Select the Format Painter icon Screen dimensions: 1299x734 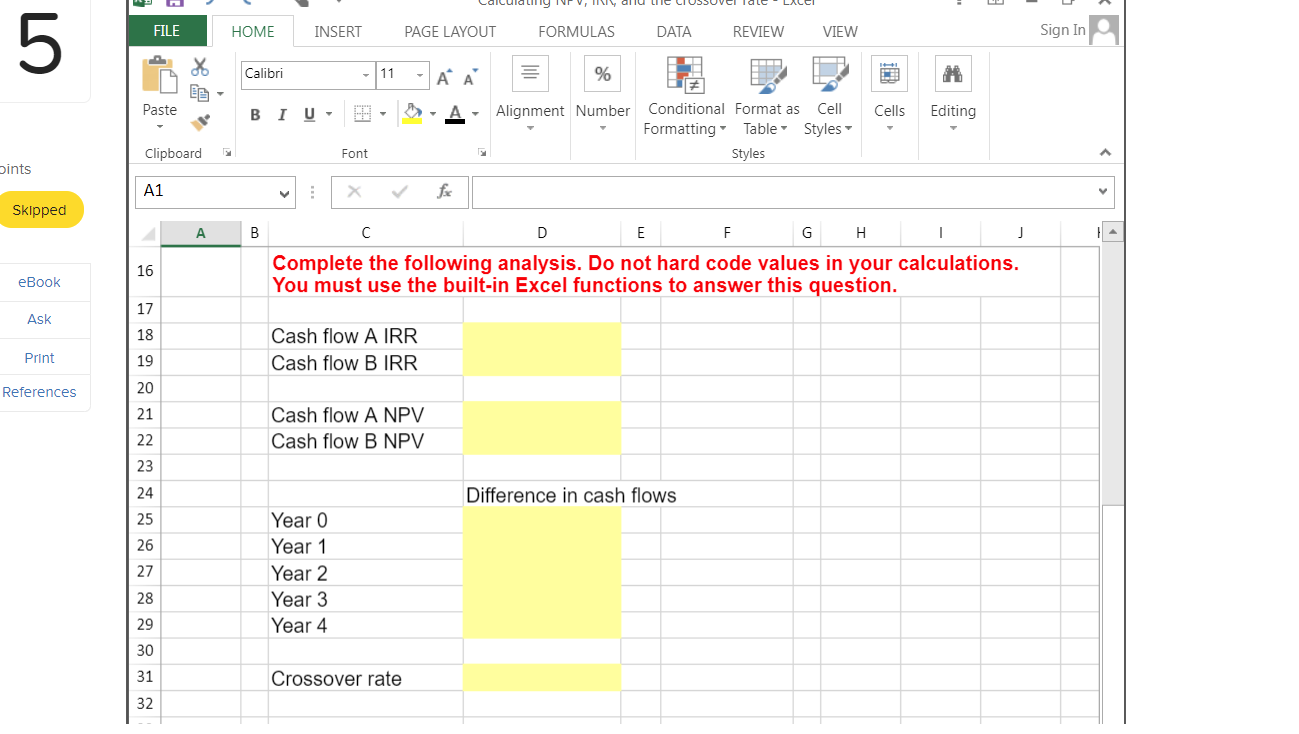click(x=199, y=123)
